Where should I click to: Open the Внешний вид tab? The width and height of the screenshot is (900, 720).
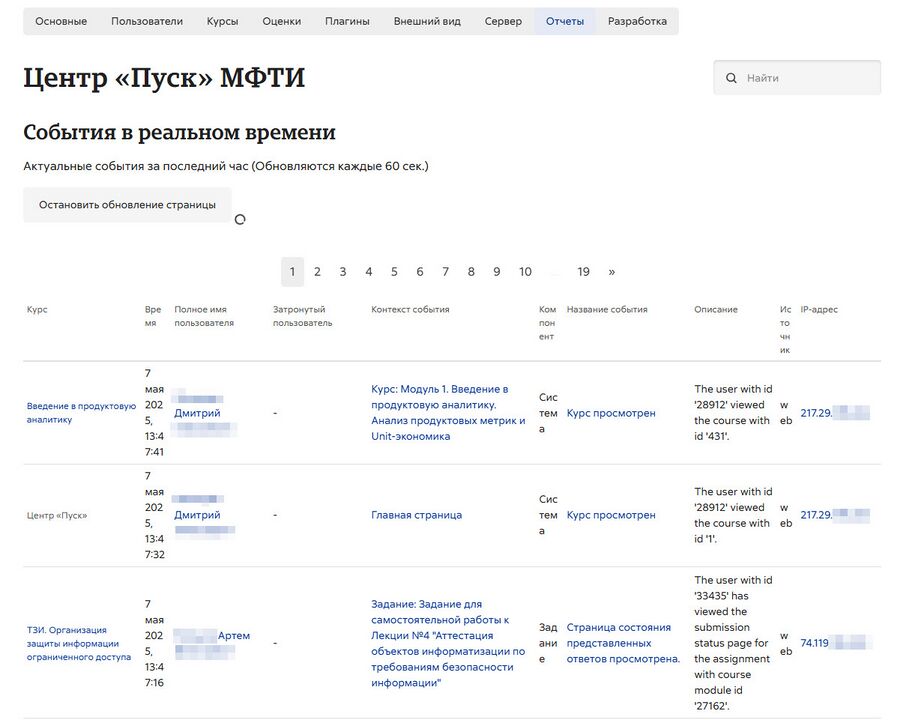427,21
